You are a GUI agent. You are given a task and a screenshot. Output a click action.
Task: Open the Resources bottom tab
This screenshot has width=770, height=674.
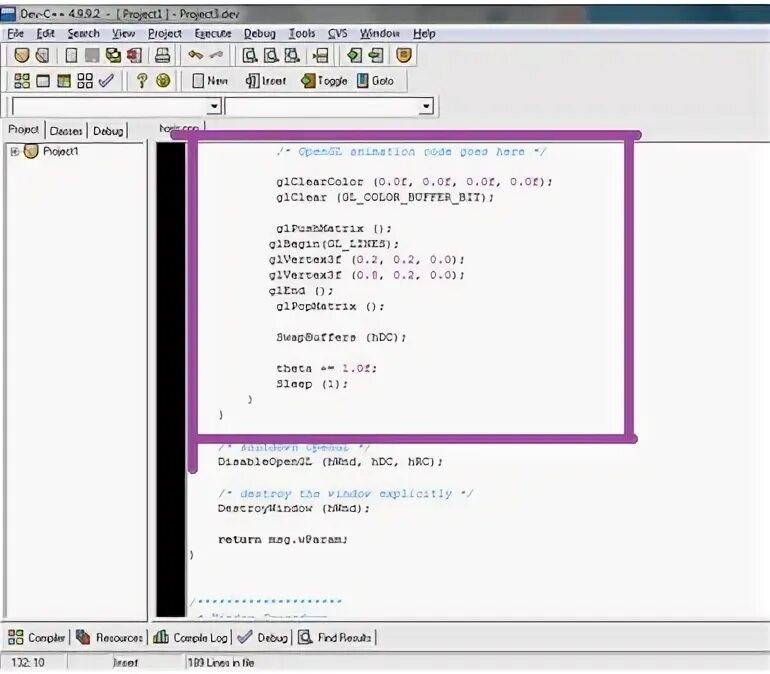tap(109, 637)
